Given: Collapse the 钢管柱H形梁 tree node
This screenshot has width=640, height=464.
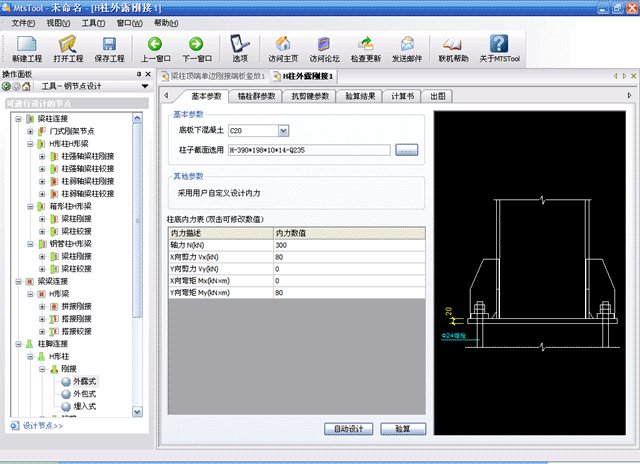Looking at the screenshot, I should pos(30,244).
